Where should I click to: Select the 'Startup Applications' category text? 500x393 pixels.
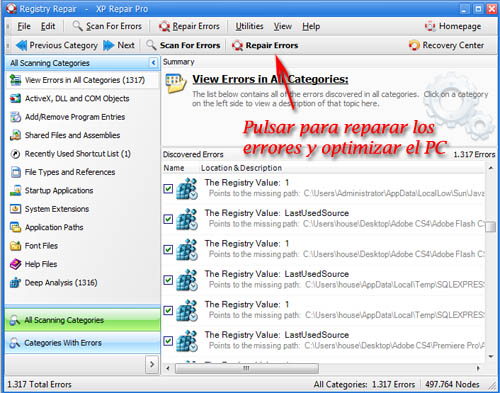[x=59, y=190]
